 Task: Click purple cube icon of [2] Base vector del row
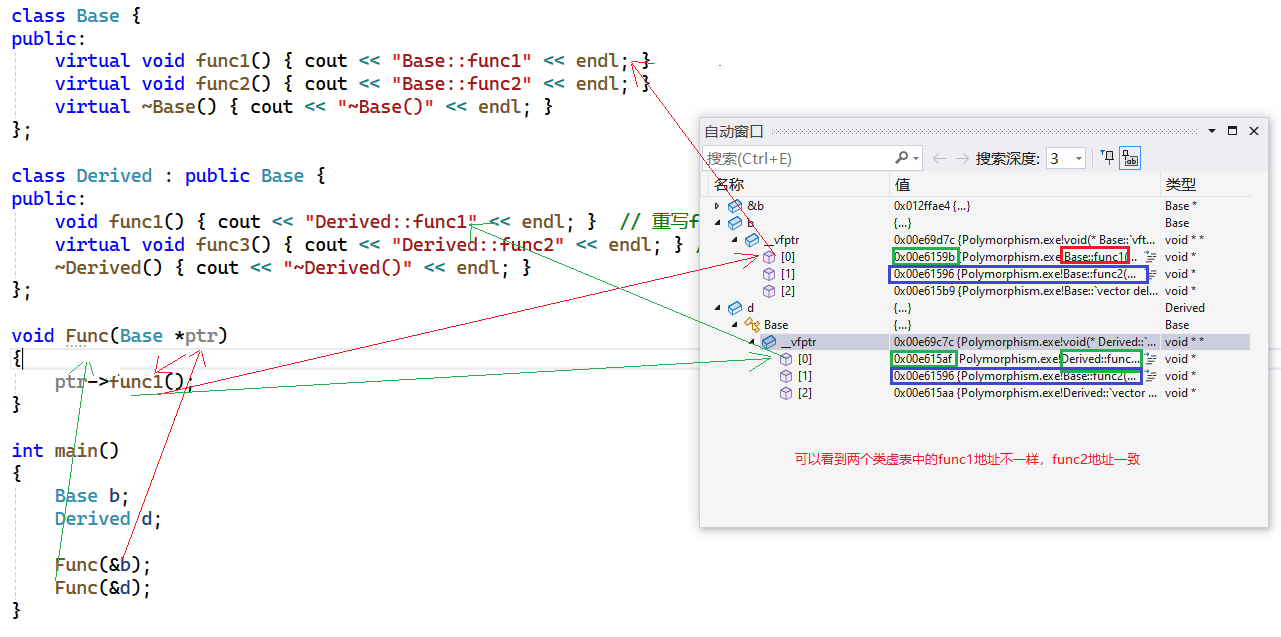770,291
